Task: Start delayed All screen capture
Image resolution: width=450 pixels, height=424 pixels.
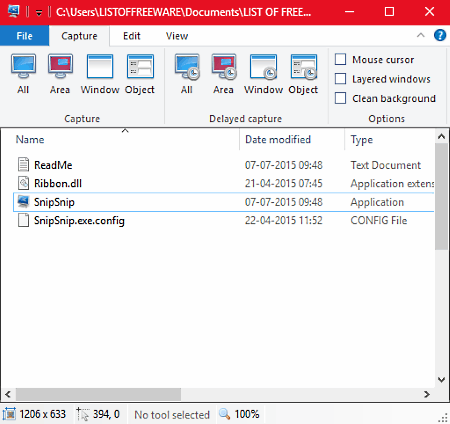Action: (187, 74)
